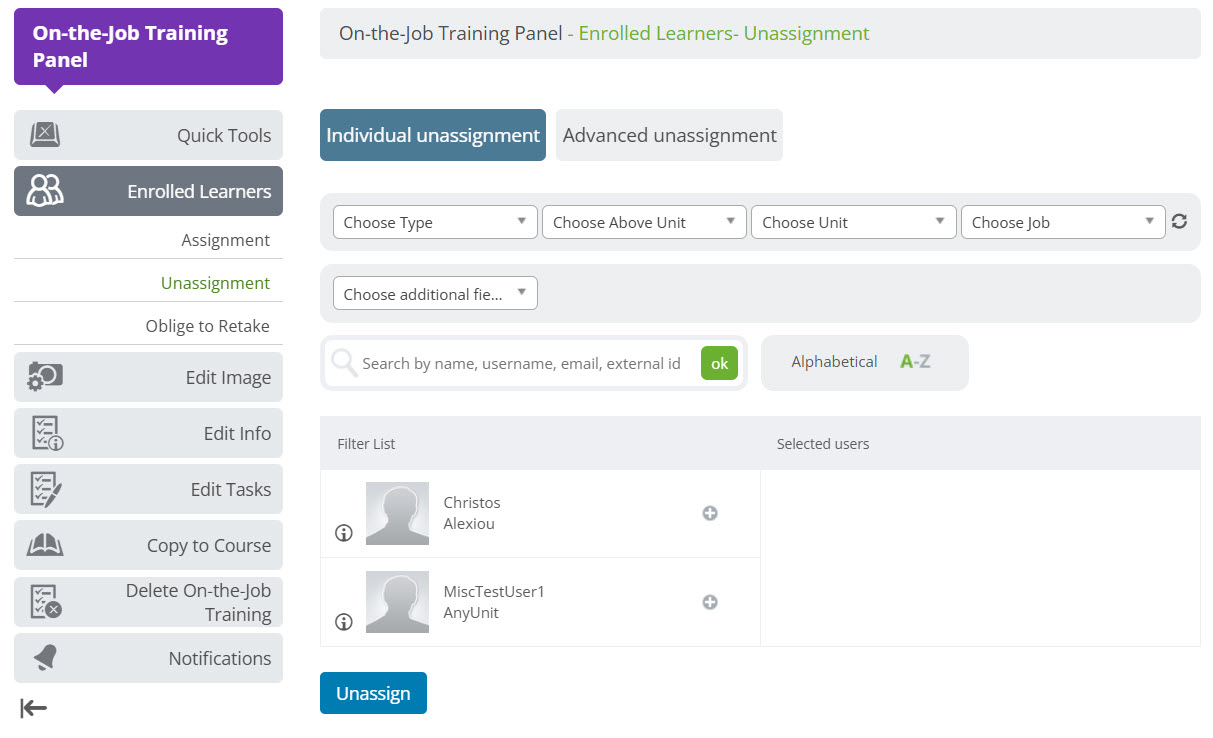This screenshot has width=1213, height=738.
Task: Open the Assignment submenu item
Action: [226, 240]
